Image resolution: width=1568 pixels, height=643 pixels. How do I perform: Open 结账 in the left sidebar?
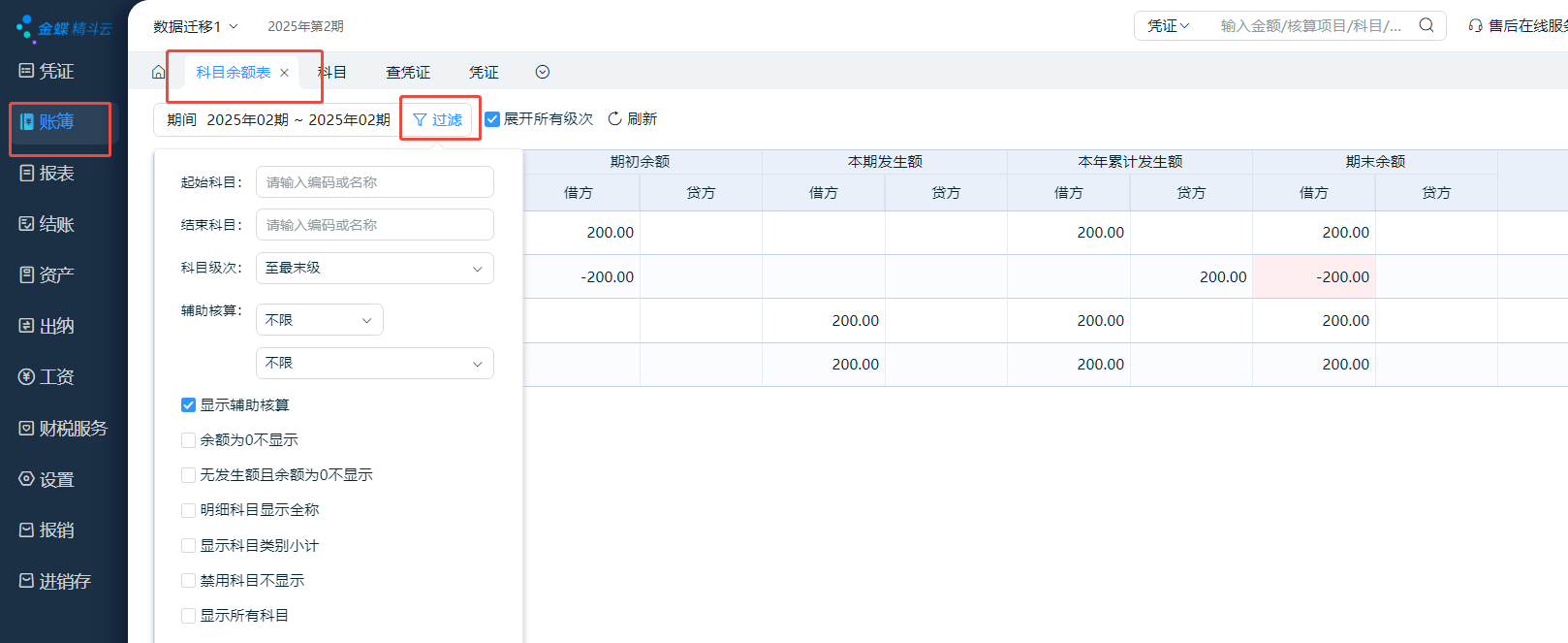56,224
